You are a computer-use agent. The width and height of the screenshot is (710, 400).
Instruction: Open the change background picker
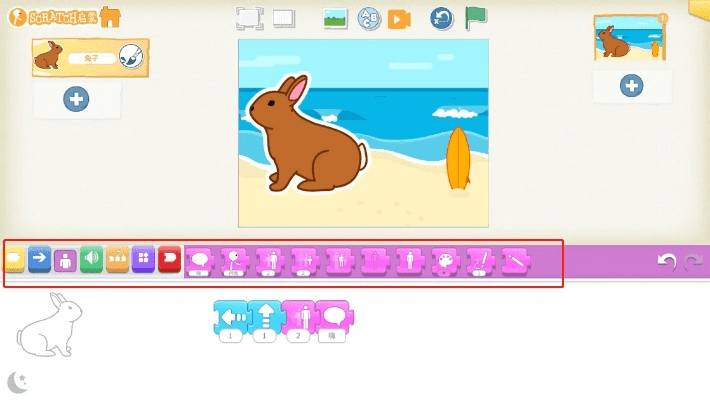tap(336, 18)
